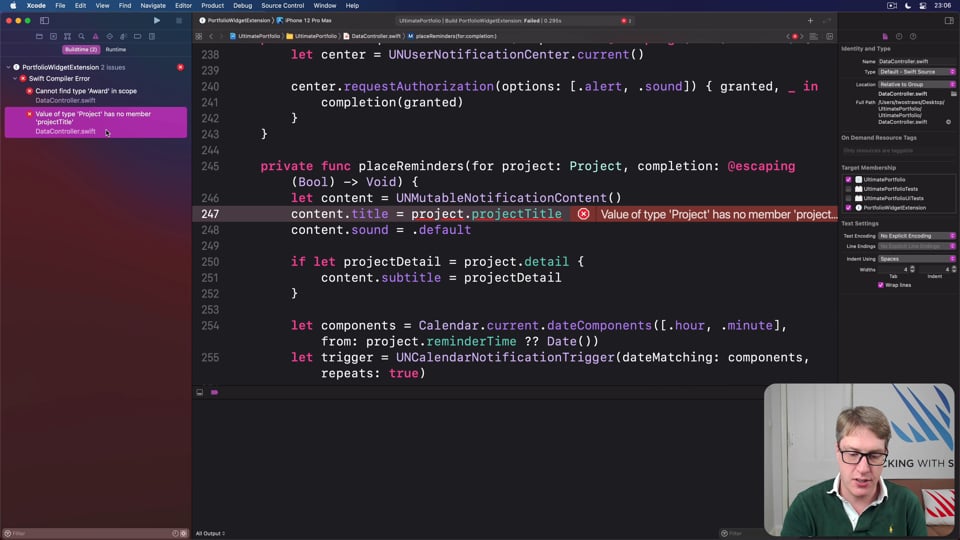Image resolution: width=960 pixels, height=540 pixels.
Task: Stop the running scheme
Action: pyautogui.click(x=179, y=20)
